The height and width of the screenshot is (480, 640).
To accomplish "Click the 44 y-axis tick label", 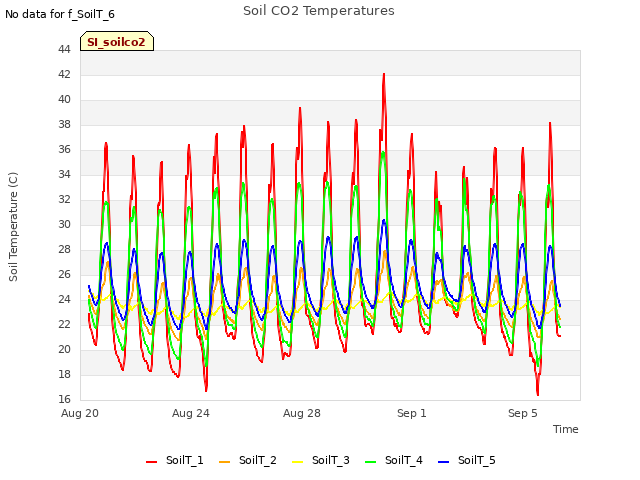I will tap(64, 49).
